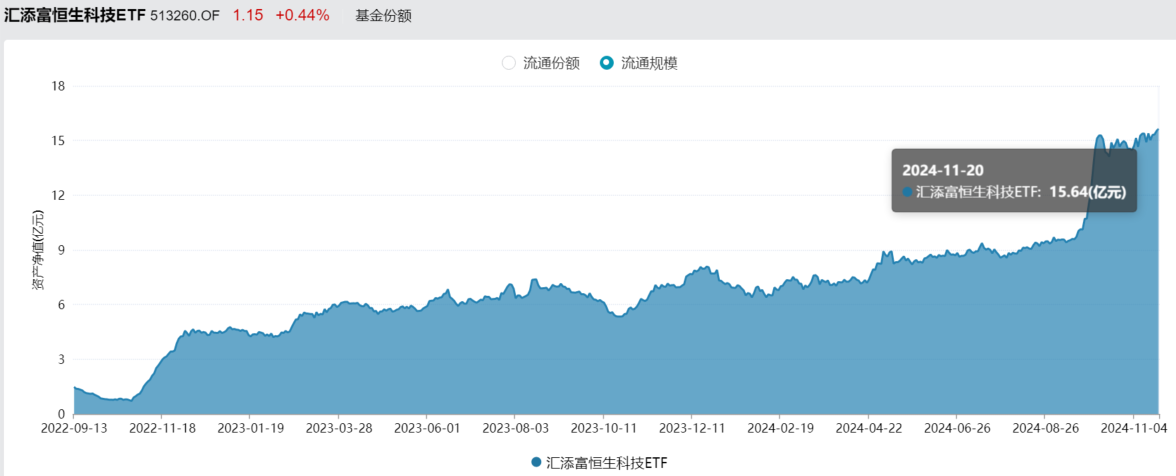
Task: Click the x-axis date 2022-11-18
Action: click(161, 429)
